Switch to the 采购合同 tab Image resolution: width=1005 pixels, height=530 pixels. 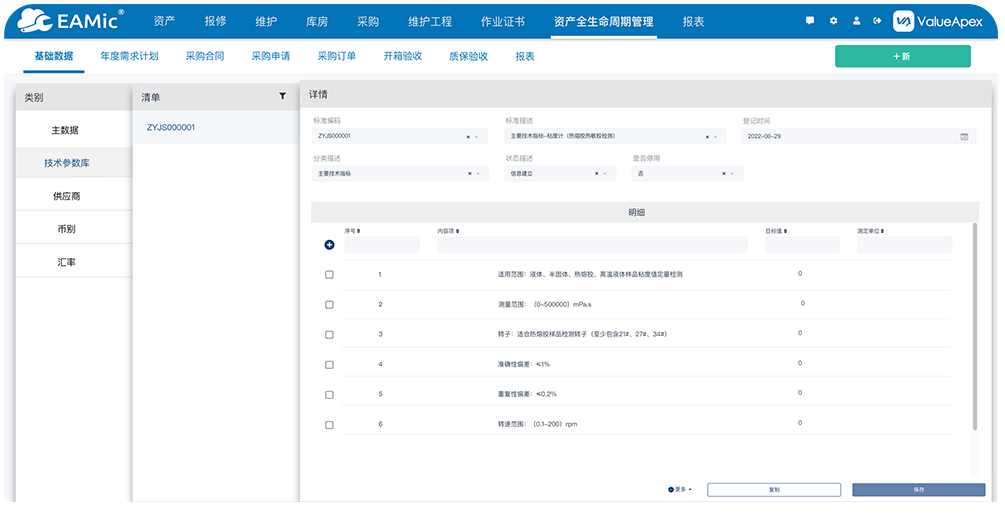(x=204, y=56)
